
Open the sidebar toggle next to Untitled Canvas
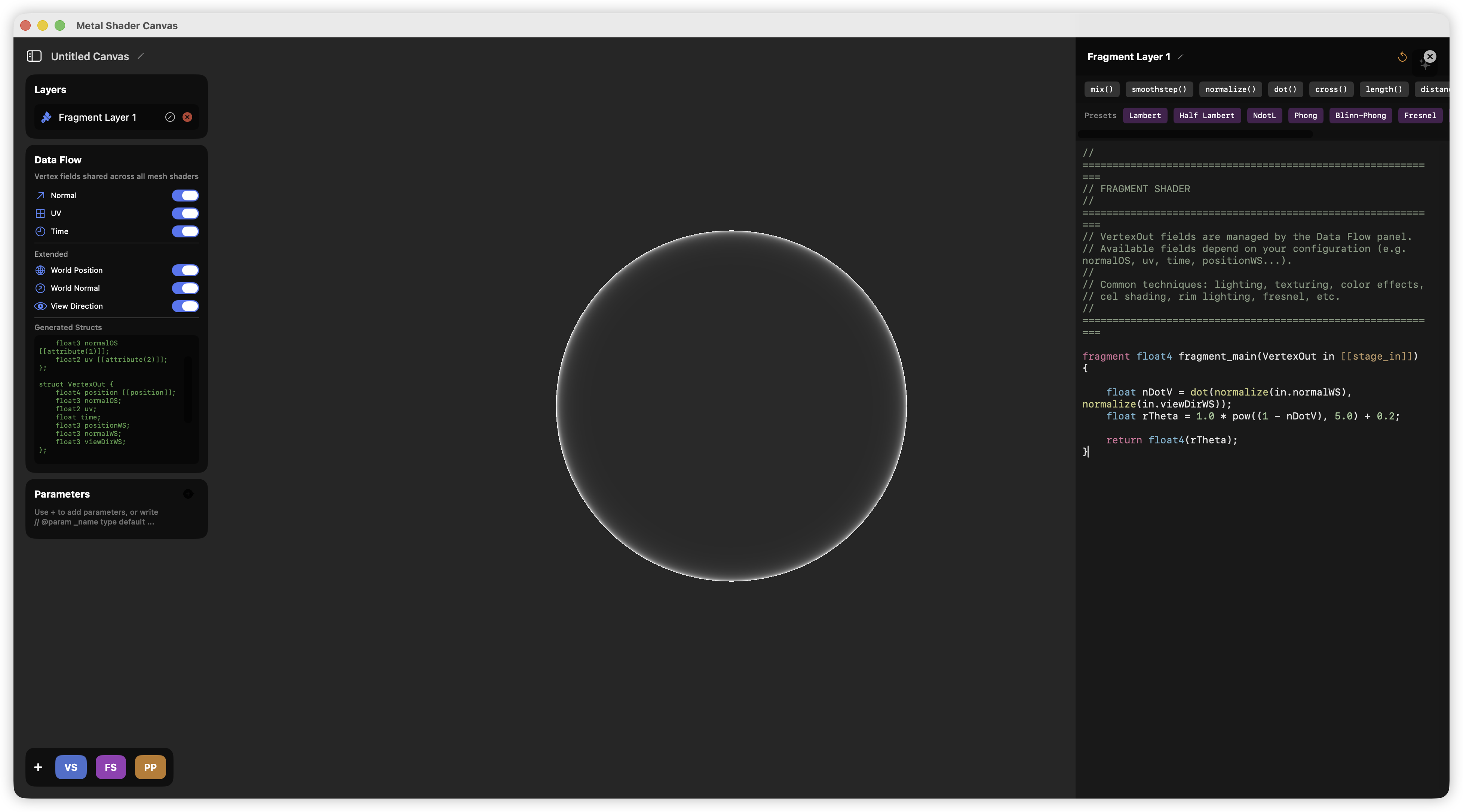[x=34, y=56]
